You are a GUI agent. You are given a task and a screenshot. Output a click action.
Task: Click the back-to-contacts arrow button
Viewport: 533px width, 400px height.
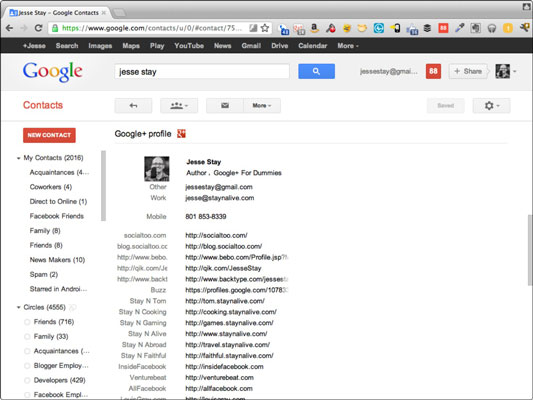133,106
